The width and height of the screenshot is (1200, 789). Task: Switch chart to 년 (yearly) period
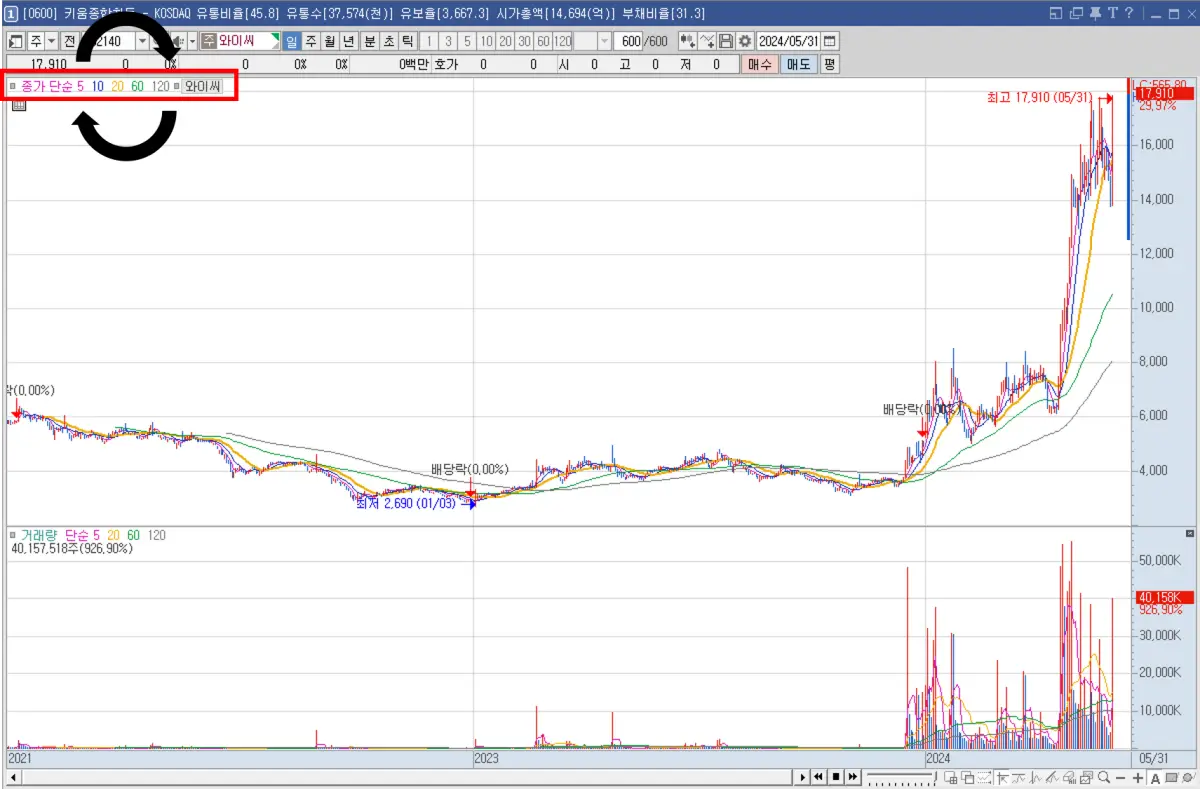[x=347, y=41]
